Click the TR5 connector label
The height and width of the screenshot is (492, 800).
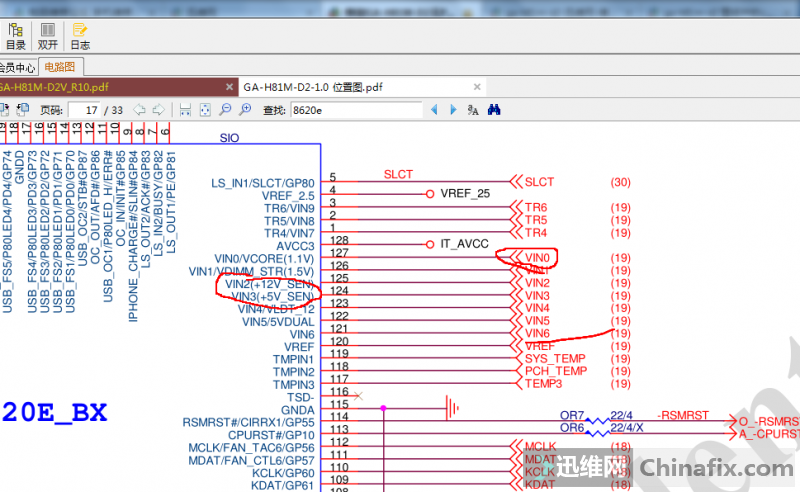(536, 220)
